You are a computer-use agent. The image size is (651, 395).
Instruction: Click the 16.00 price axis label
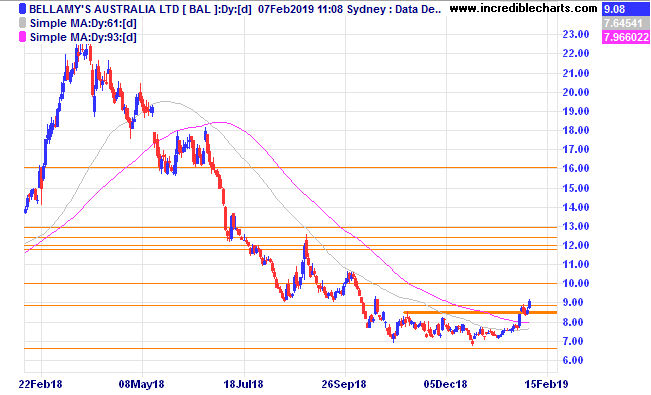pos(575,168)
